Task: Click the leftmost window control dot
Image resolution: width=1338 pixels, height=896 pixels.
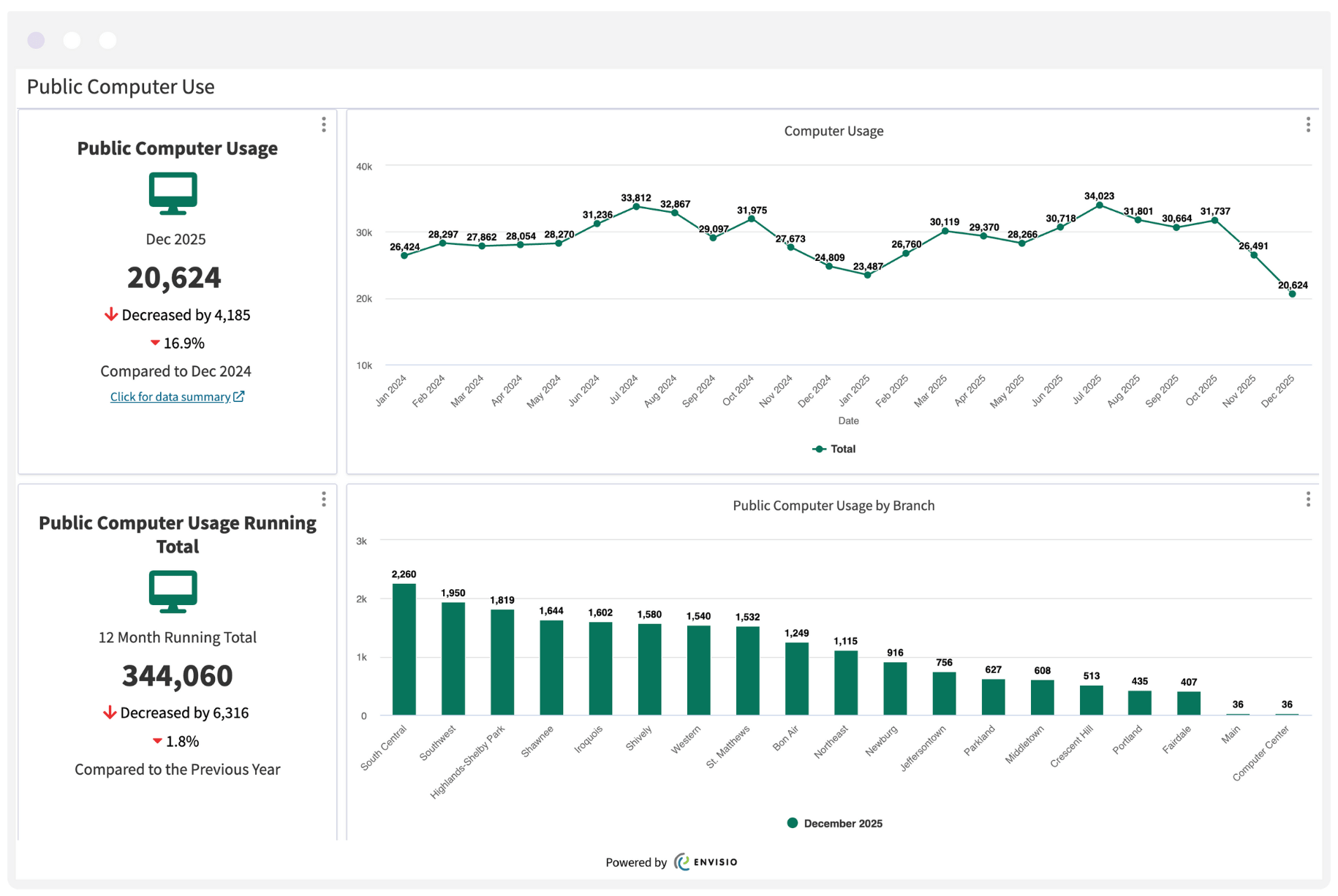Action: (x=35, y=40)
